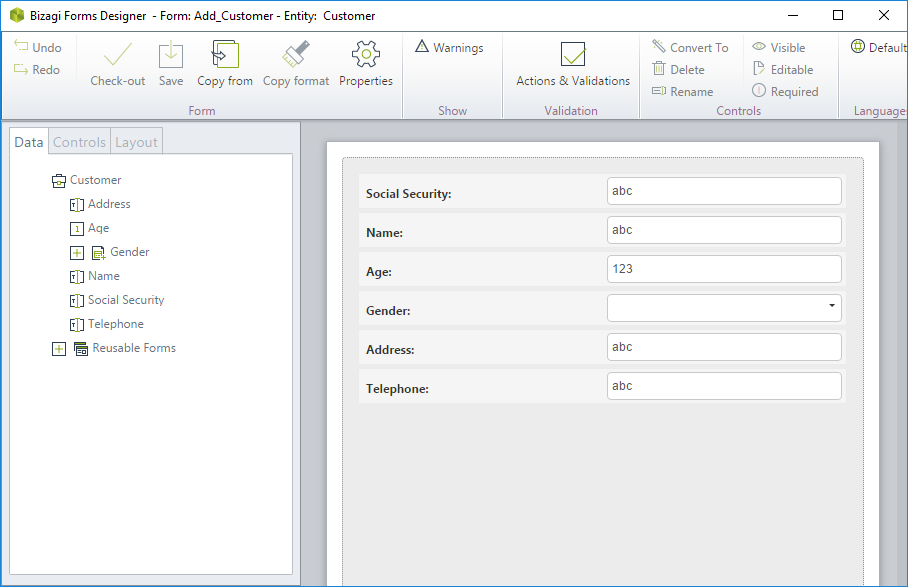
Task: Select Name in the data tree
Action: [x=104, y=276]
